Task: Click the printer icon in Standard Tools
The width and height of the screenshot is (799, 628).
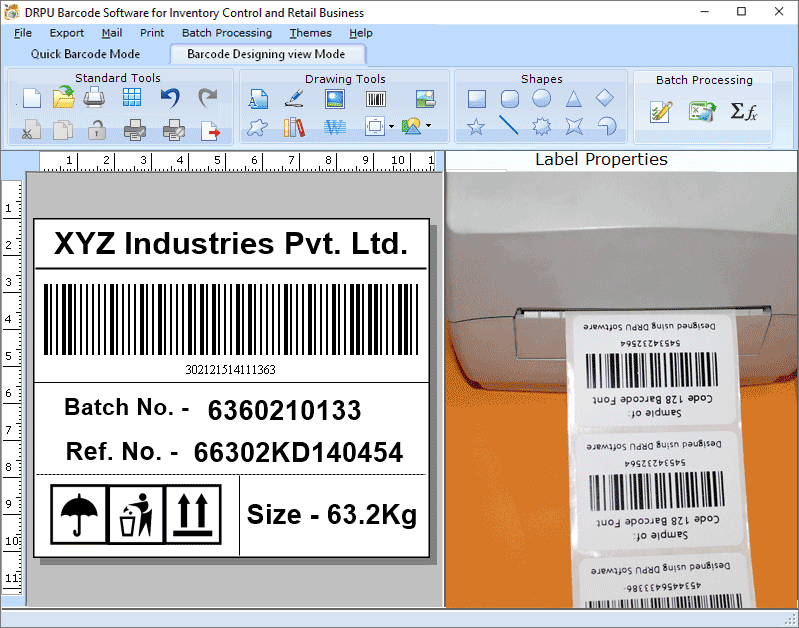Action: click(x=94, y=97)
